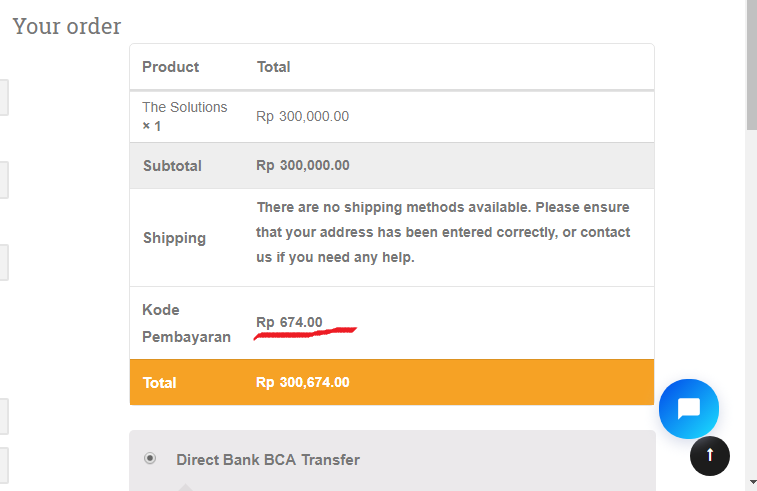
Task: Click the "Total" column header
Action: (273, 67)
